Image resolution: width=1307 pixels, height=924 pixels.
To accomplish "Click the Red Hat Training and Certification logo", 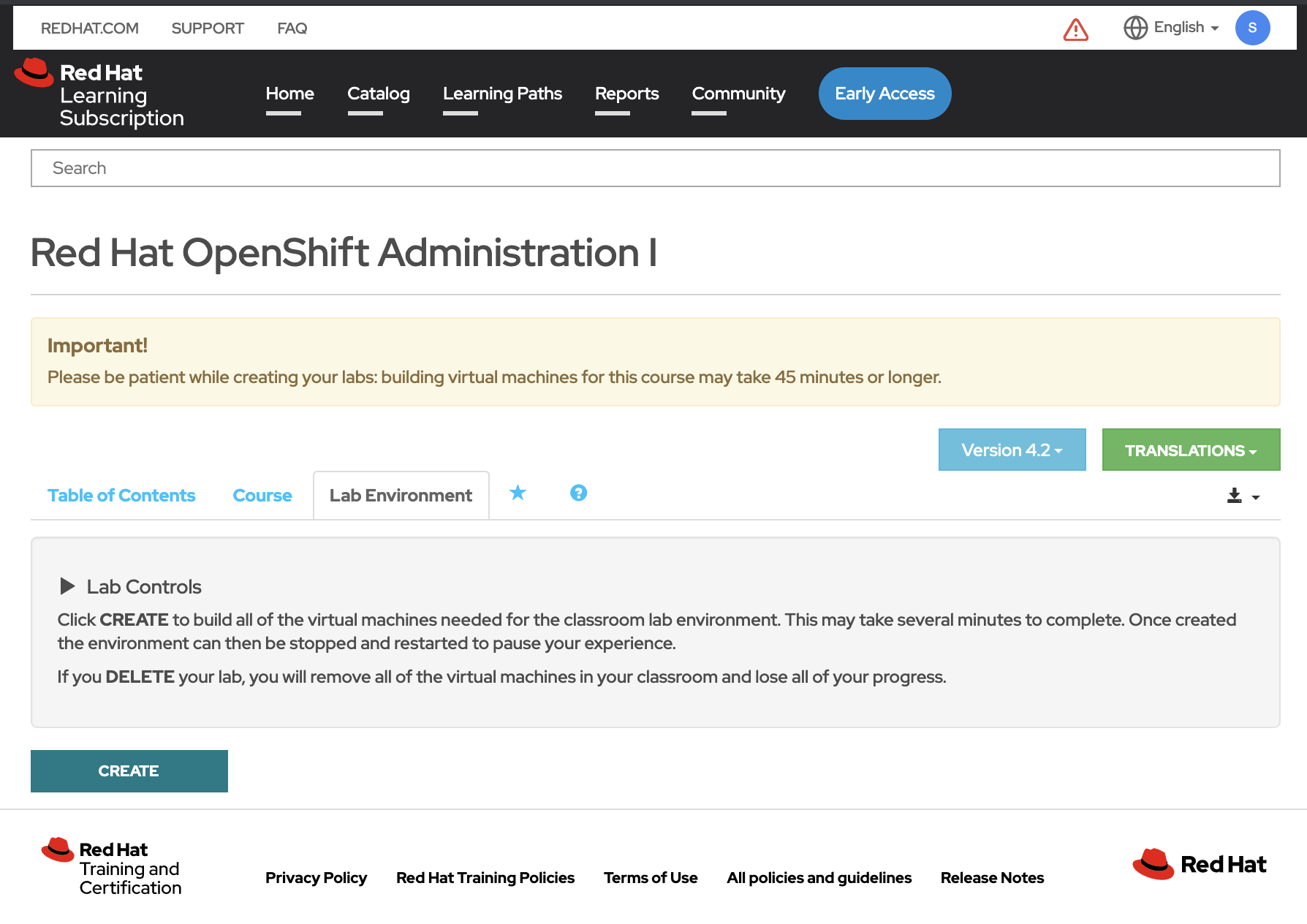I will tap(111, 865).
